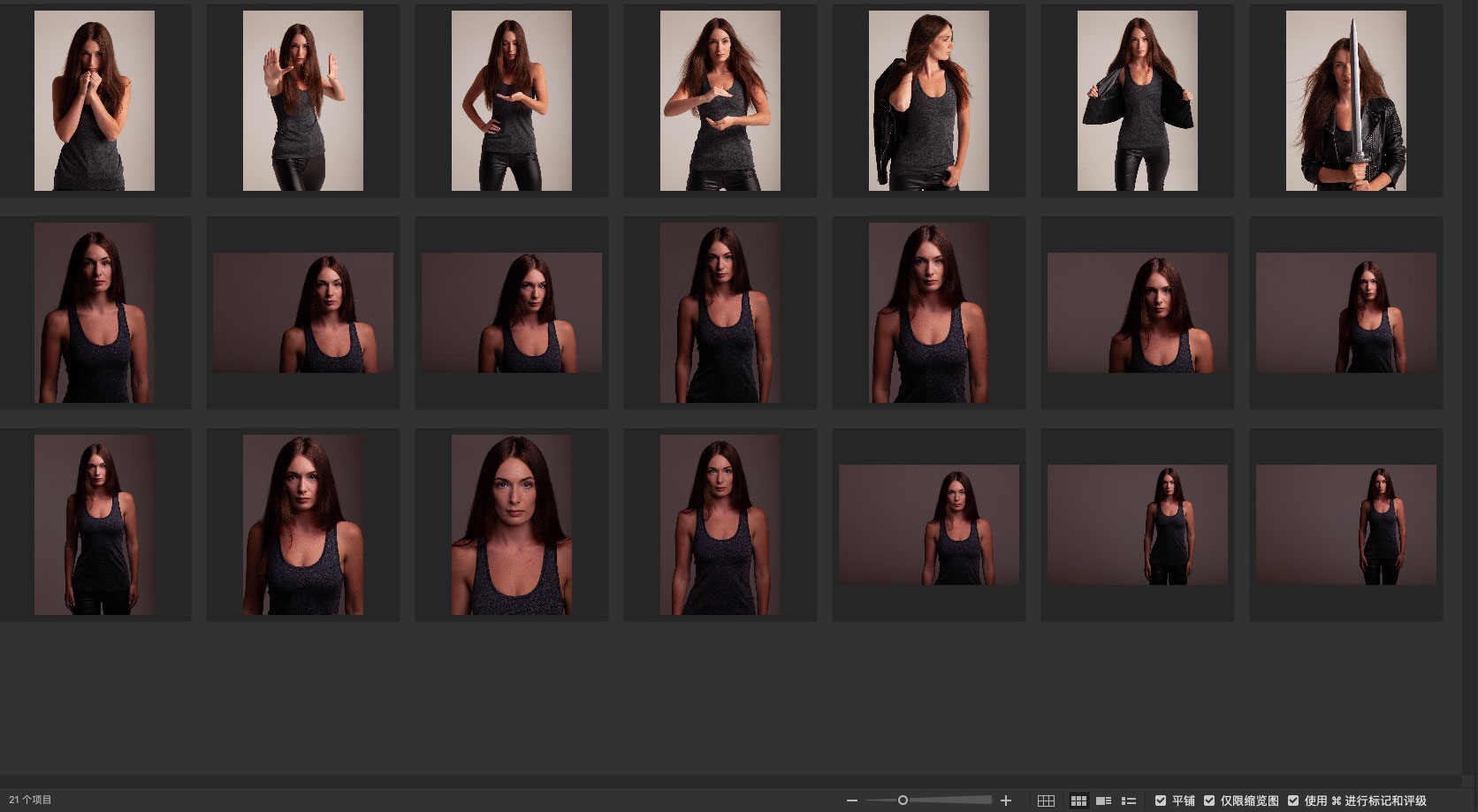Click the plus icon to enlarge thumbnails
This screenshot has height=812, width=1478.
click(1005, 801)
